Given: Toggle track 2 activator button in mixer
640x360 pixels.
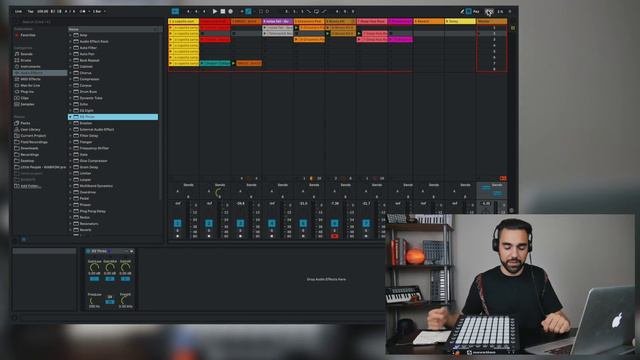Looking at the screenshot, I should (x=209, y=223).
